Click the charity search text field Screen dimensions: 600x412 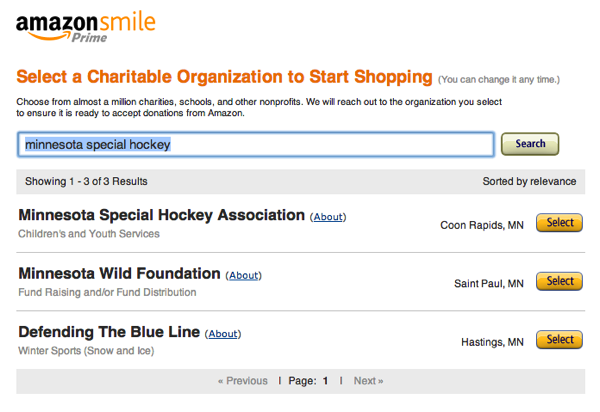pyautogui.click(x=255, y=144)
